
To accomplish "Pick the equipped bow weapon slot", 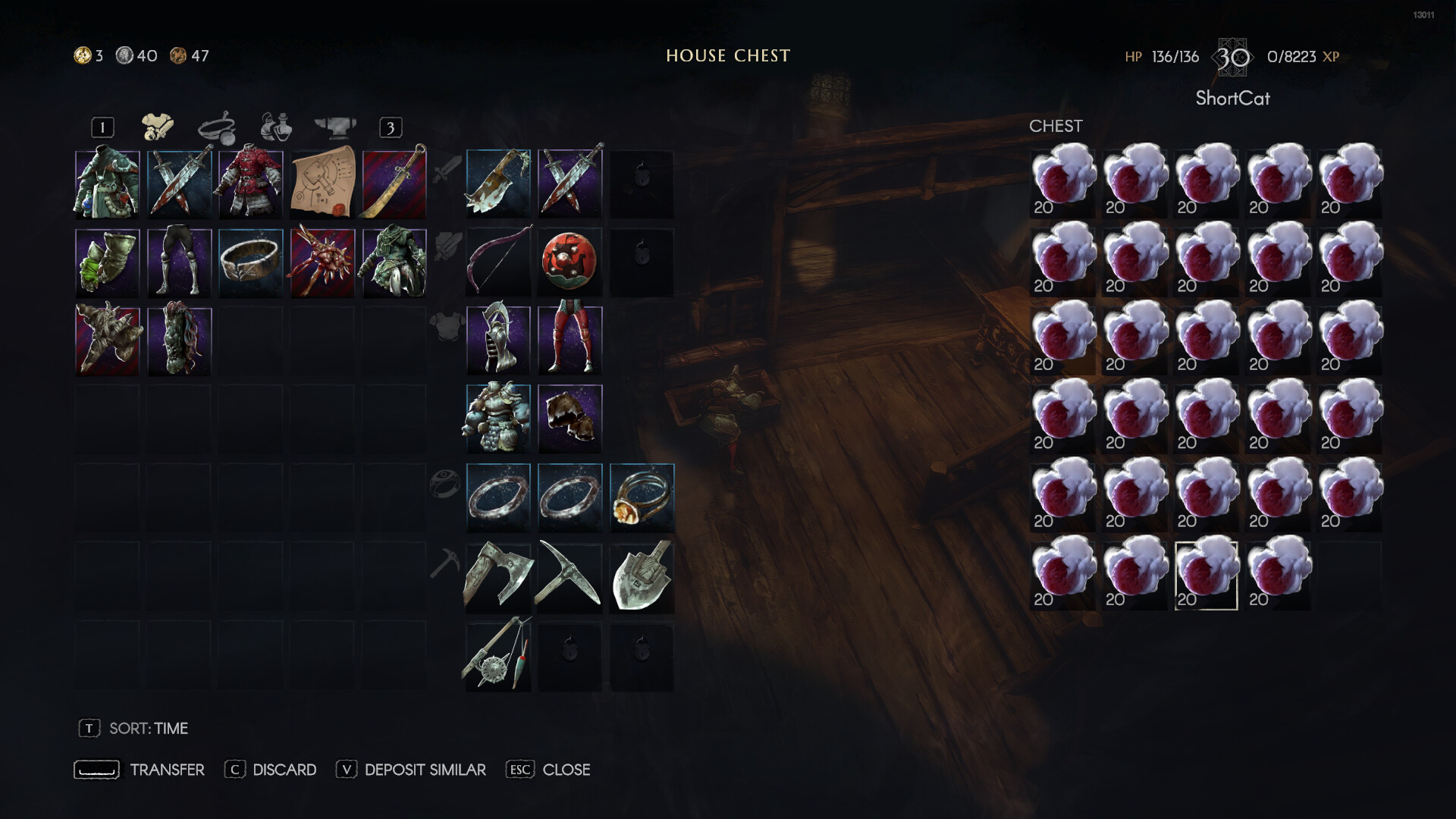I will tap(498, 262).
